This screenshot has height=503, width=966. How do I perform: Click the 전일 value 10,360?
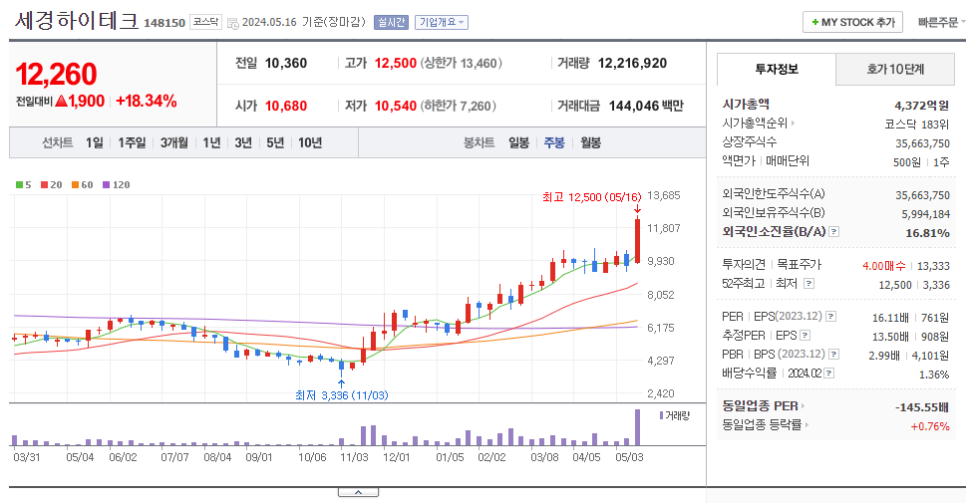286,63
